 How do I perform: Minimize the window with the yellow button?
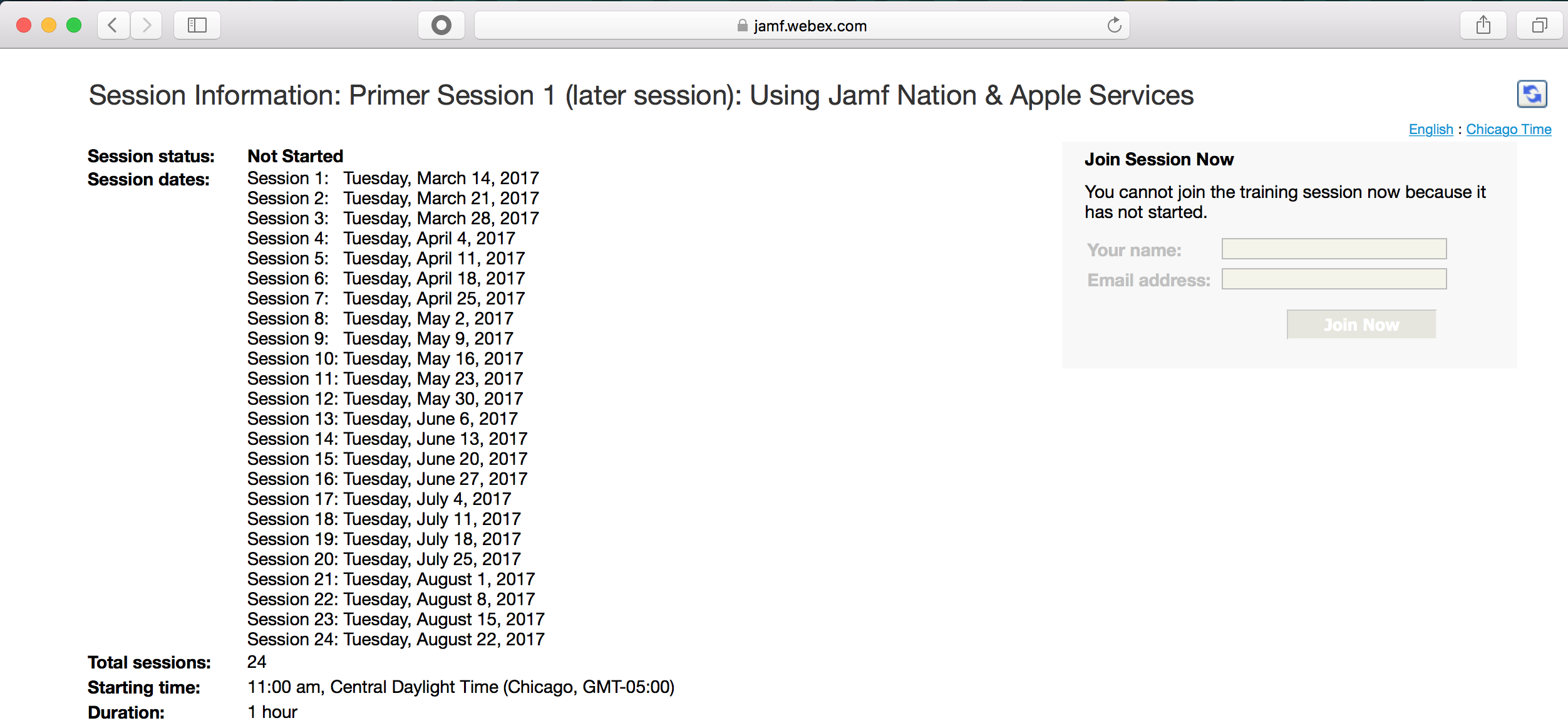tap(49, 25)
